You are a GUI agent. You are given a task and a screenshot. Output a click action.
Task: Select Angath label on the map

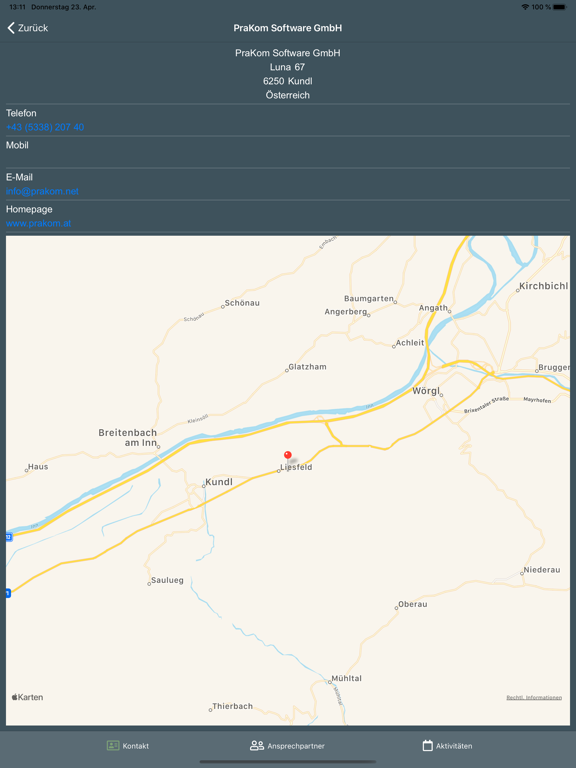click(433, 308)
